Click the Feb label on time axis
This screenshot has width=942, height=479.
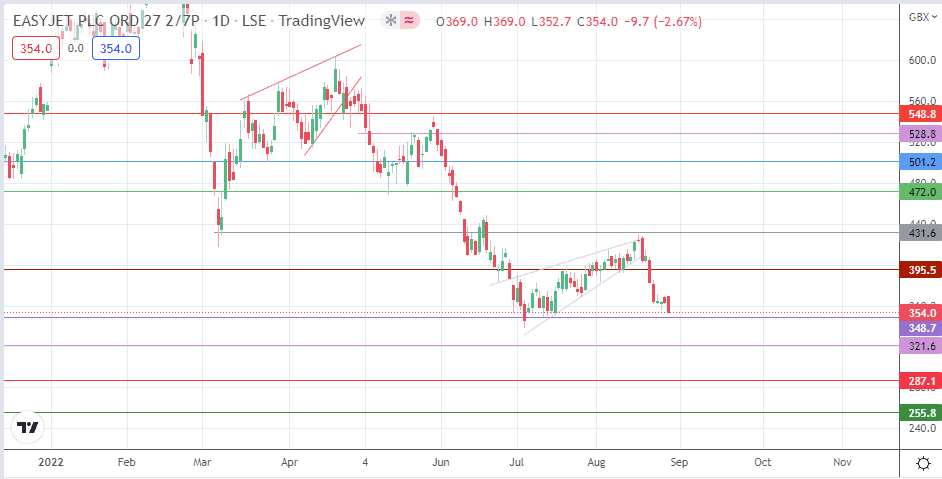click(127, 462)
